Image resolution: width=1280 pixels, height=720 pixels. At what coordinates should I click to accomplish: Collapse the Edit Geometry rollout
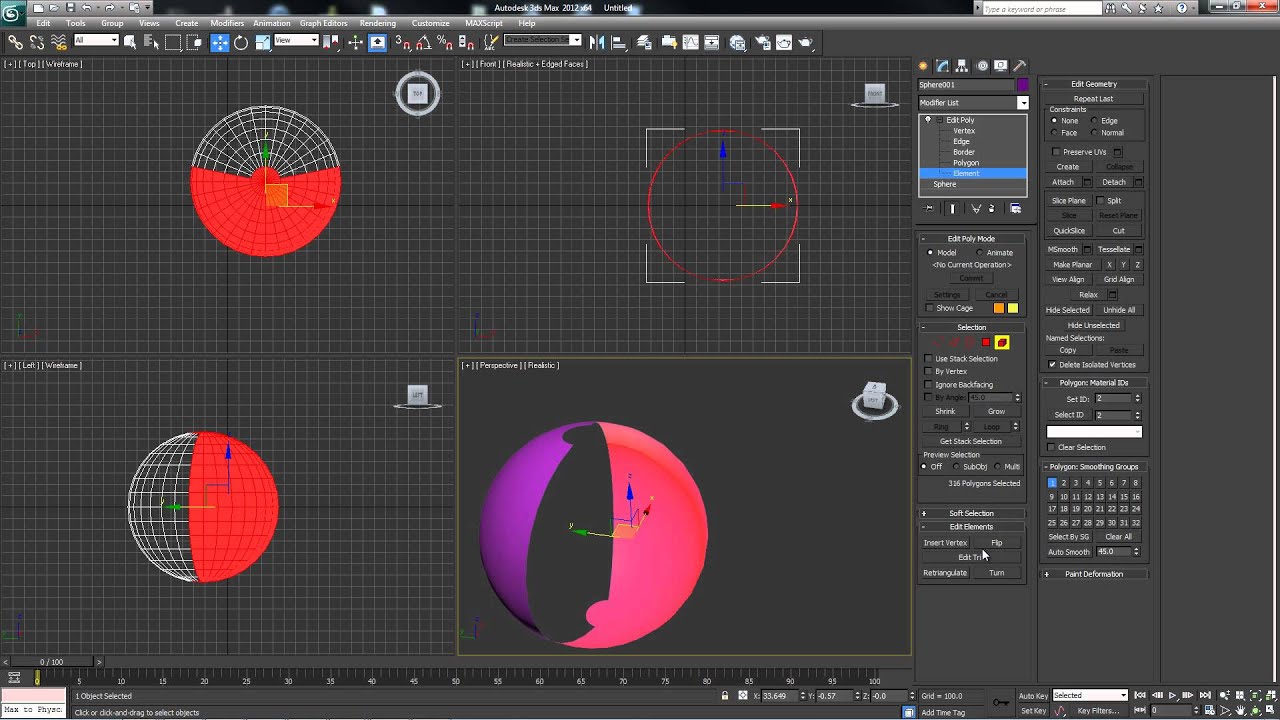click(x=1094, y=85)
